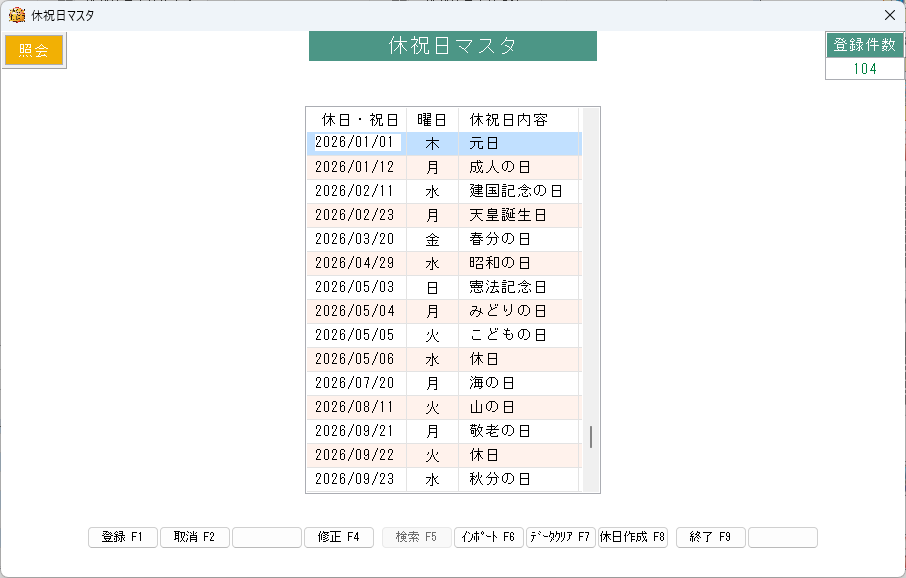Click the 検索 F5 search button

[x=416, y=537]
